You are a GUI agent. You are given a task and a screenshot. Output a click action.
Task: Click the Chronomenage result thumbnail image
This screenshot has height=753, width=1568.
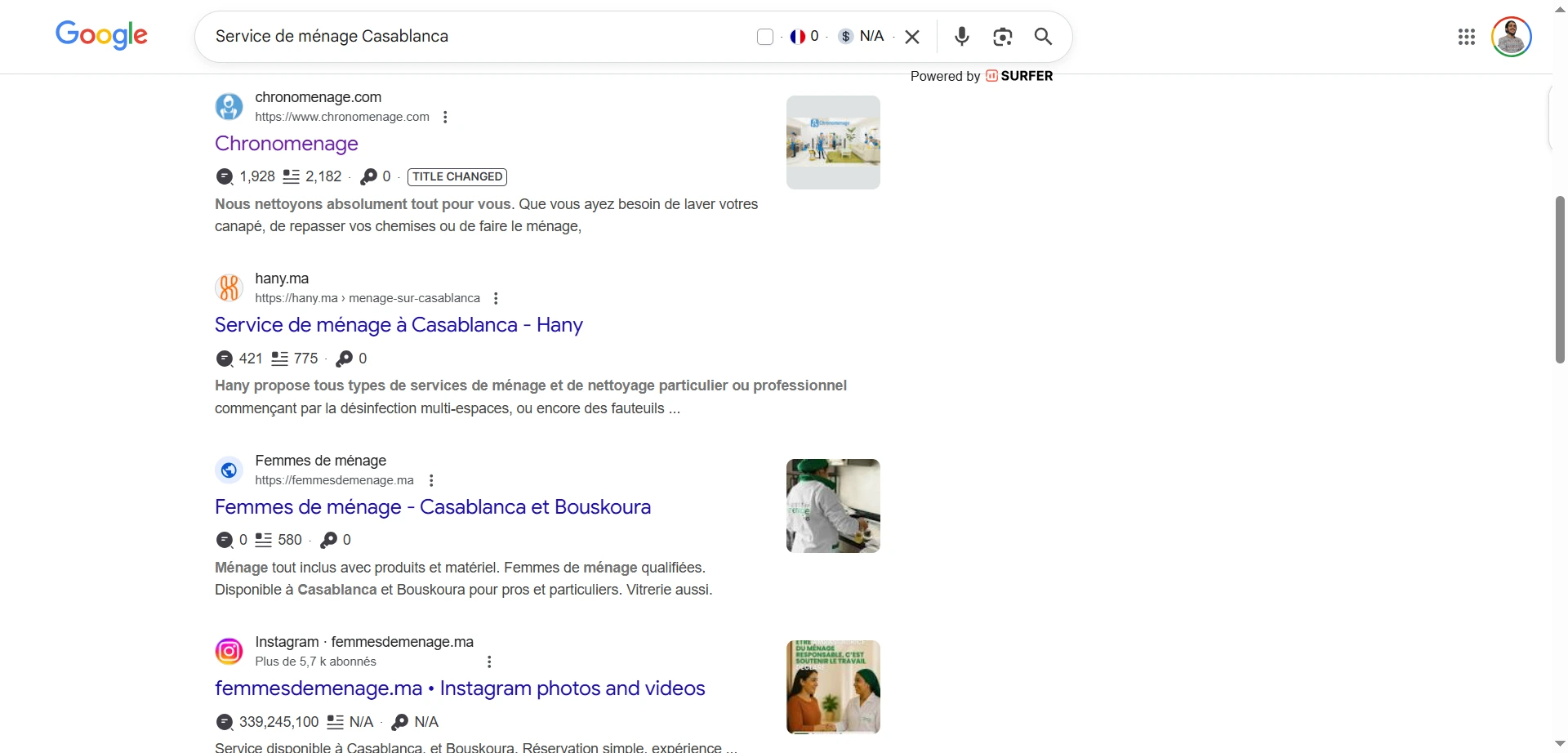(x=833, y=143)
